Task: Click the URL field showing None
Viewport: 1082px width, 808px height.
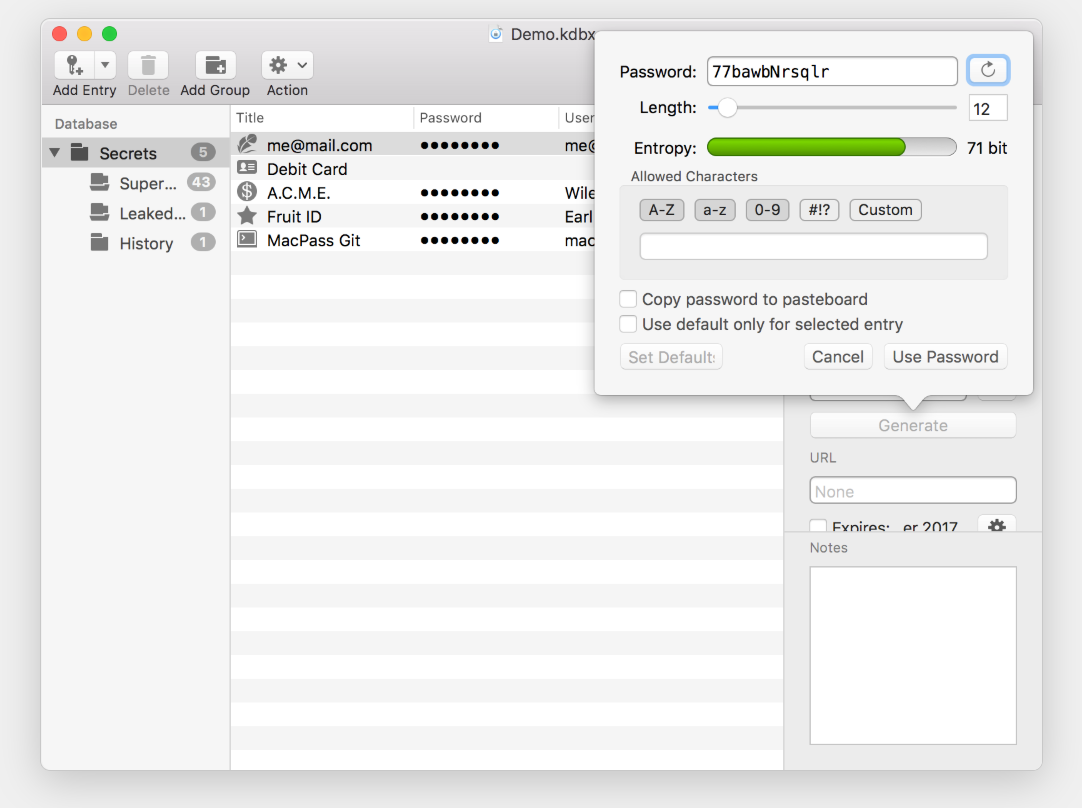Action: [x=913, y=491]
